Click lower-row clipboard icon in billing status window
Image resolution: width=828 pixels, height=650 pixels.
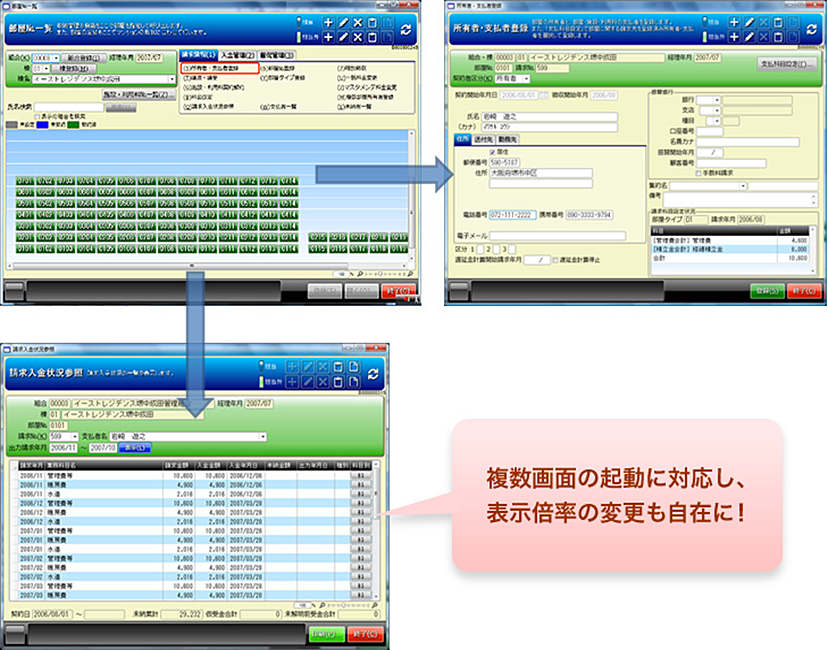tap(338, 381)
